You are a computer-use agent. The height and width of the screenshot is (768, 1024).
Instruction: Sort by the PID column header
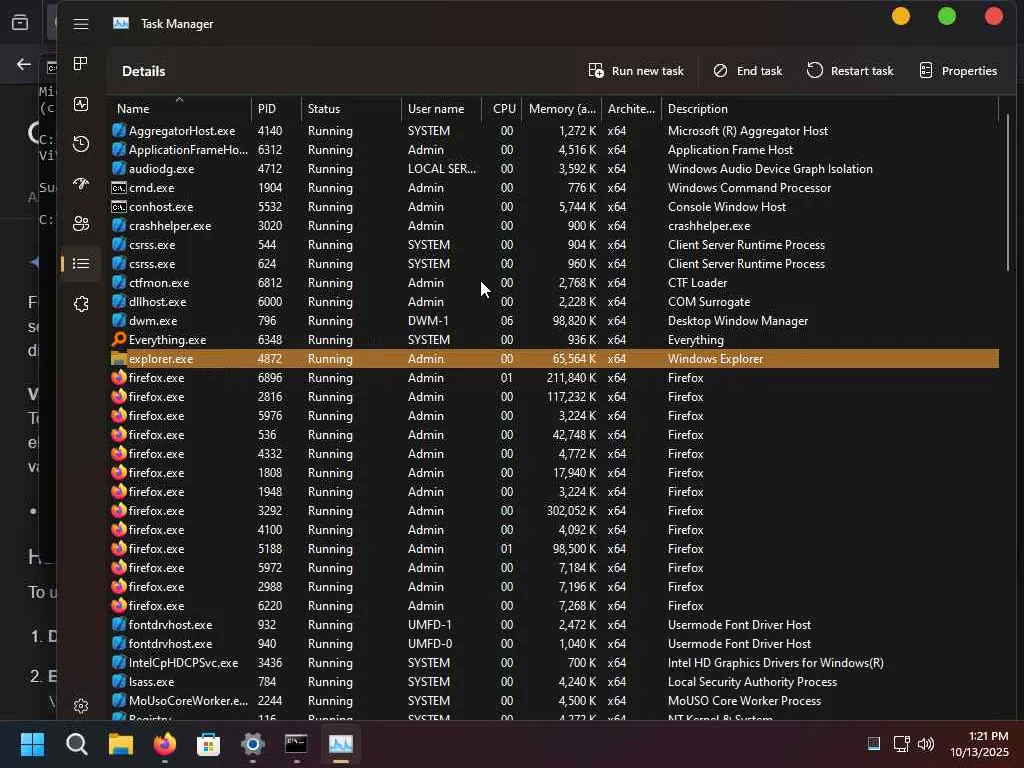tap(276, 109)
